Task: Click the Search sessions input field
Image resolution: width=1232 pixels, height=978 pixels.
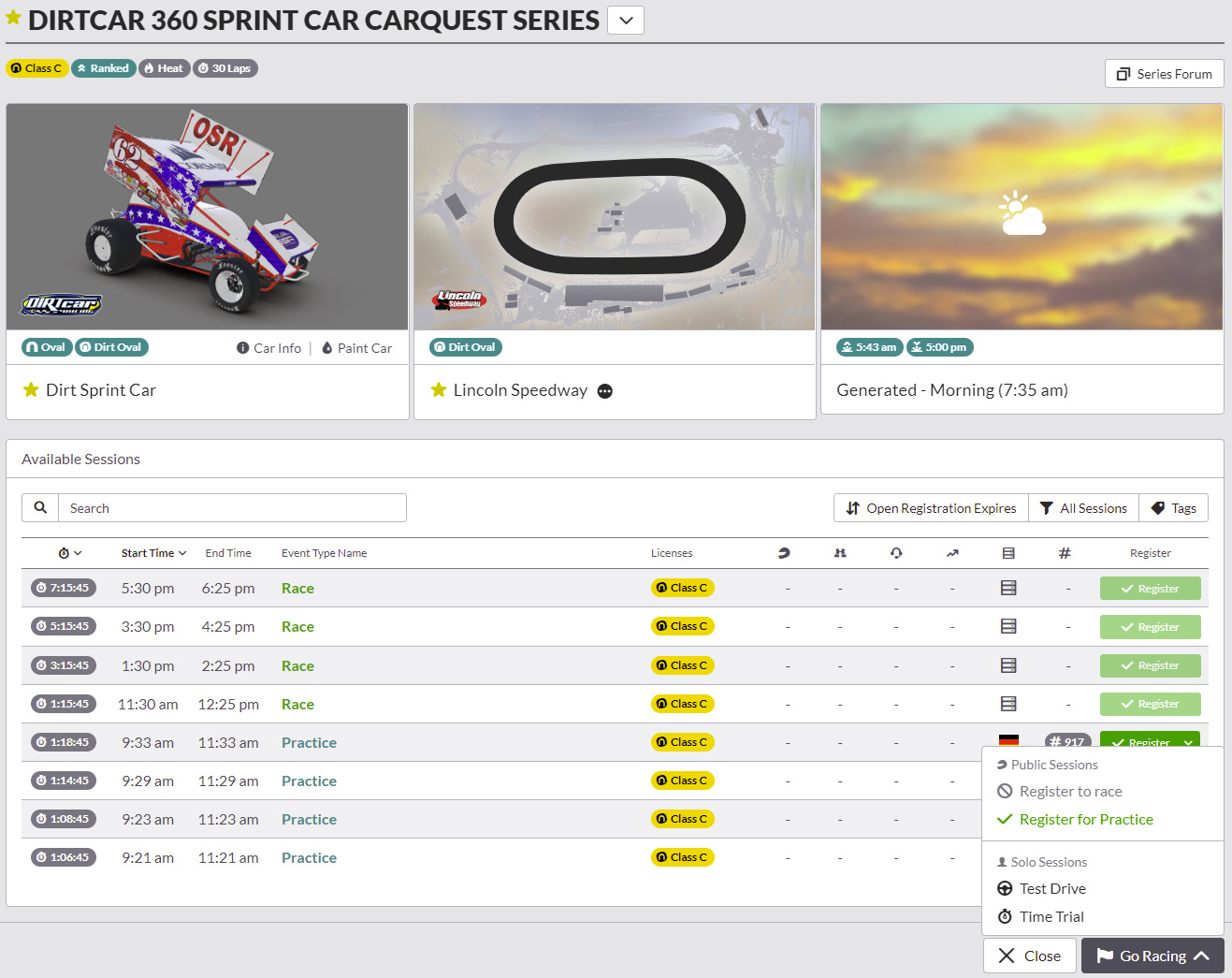Action: [232, 508]
